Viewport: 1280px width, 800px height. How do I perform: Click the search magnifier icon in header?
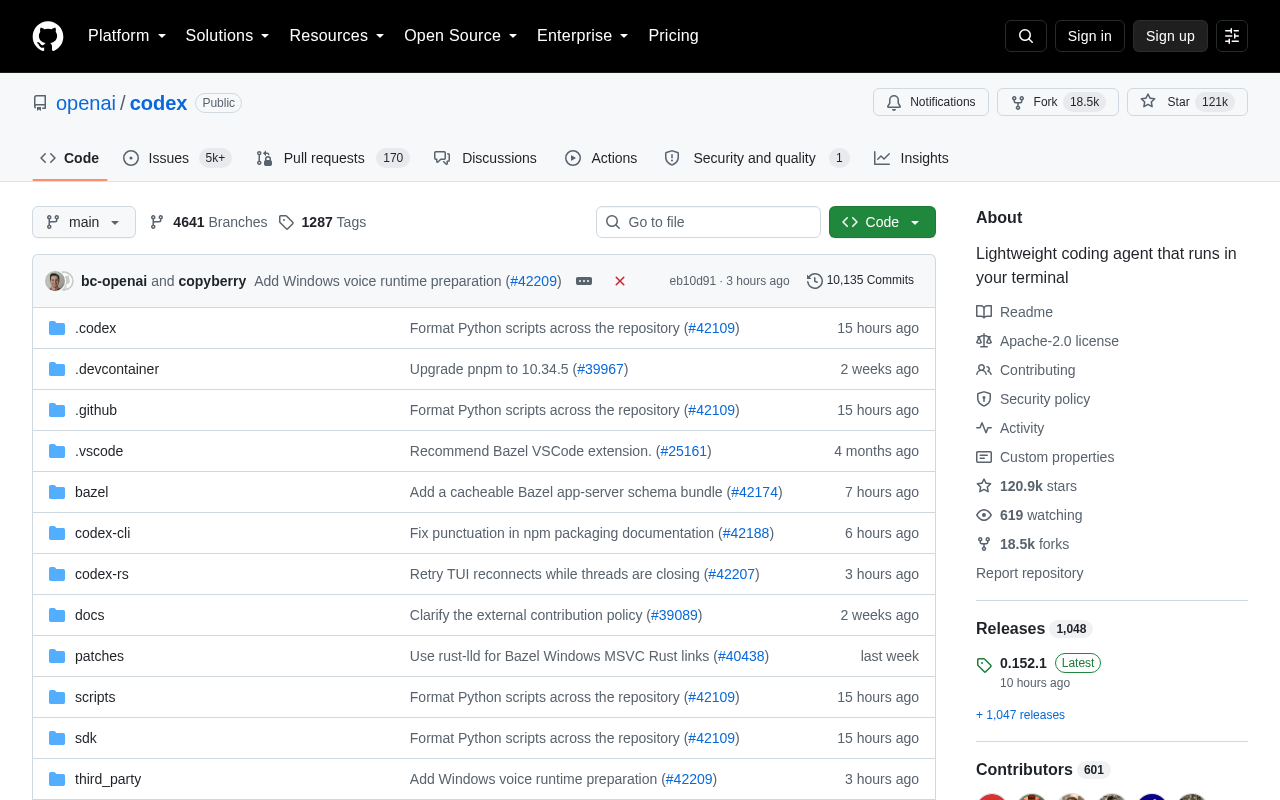(x=1026, y=36)
